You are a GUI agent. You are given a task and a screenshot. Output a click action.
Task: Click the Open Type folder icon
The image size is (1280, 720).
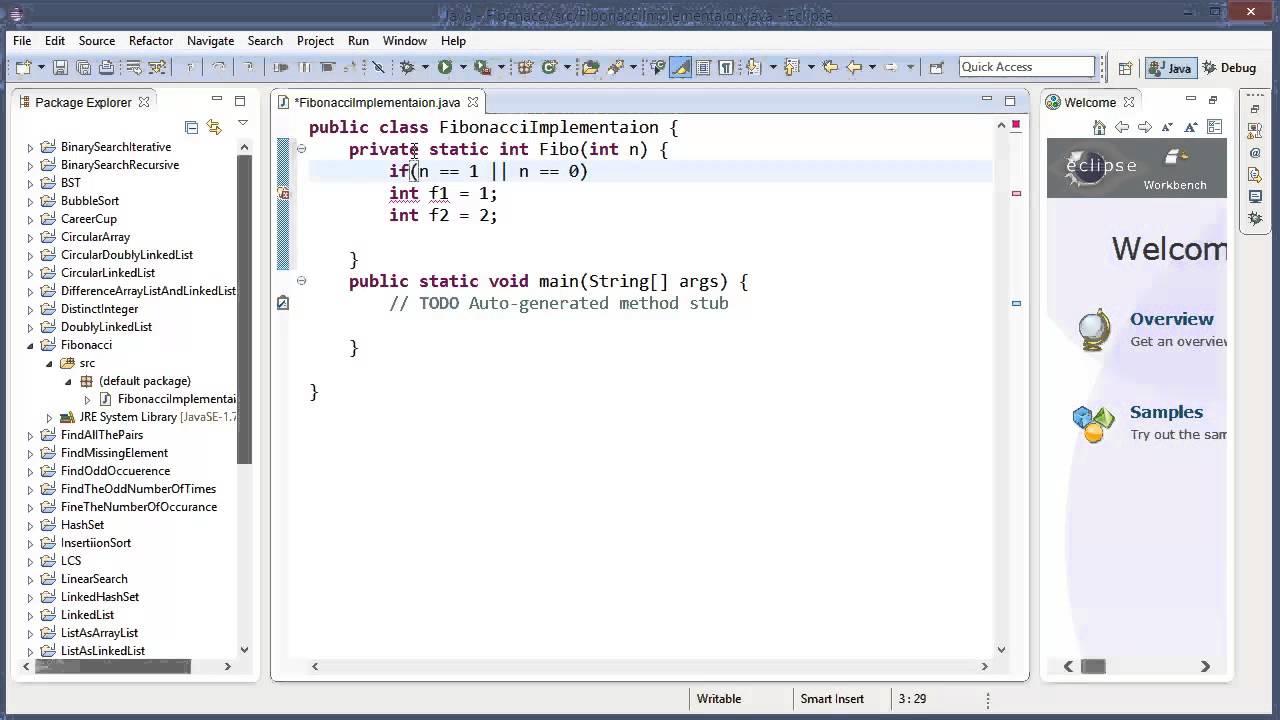[x=590, y=67]
